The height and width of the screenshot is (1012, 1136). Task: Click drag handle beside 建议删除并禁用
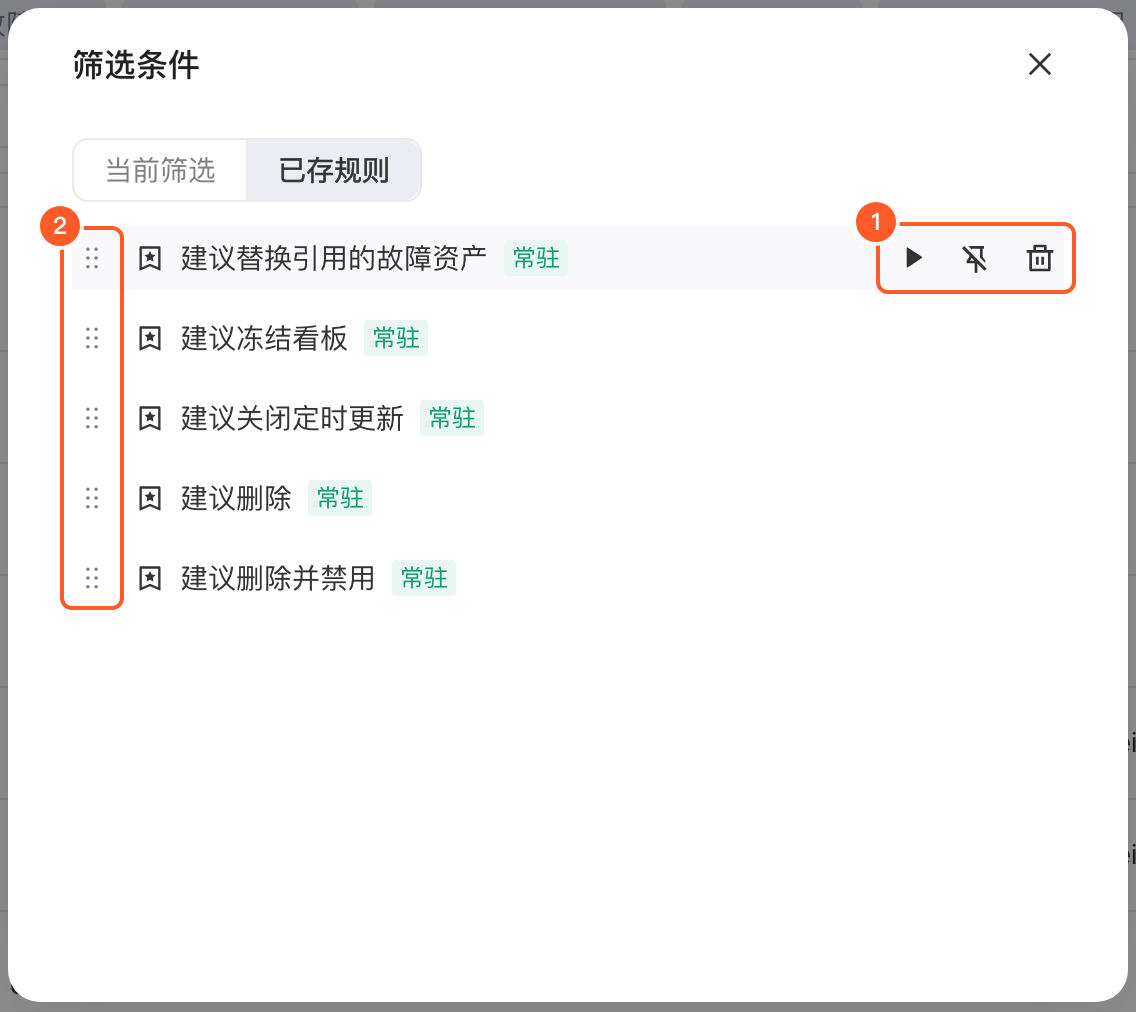[92, 578]
